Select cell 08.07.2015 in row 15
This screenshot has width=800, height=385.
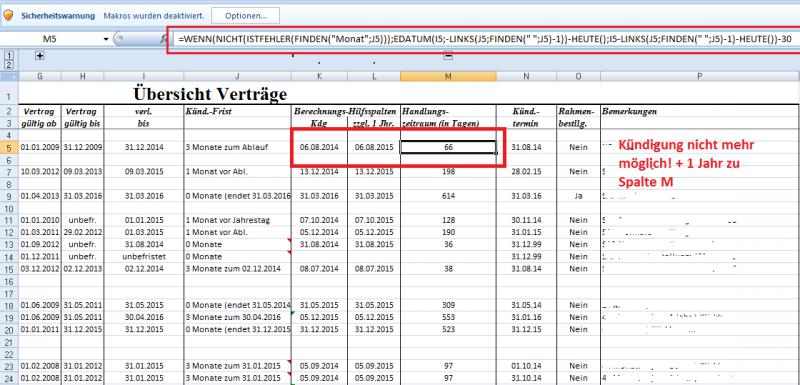click(x=374, y=268)
